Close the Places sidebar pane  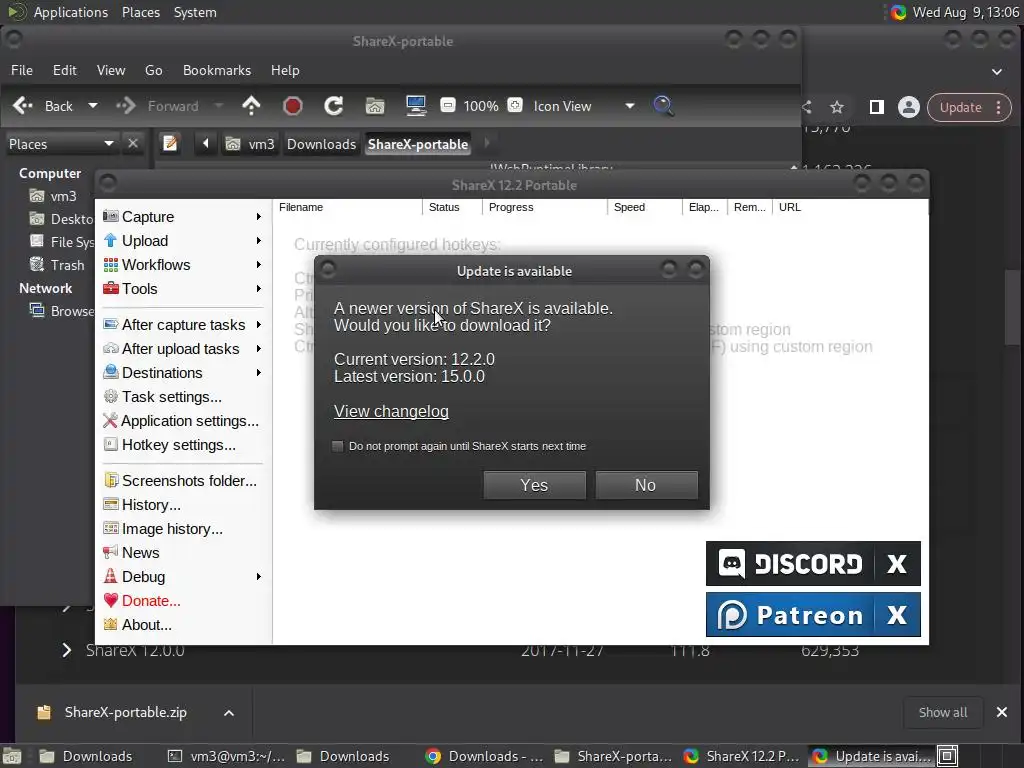(133, 143)
